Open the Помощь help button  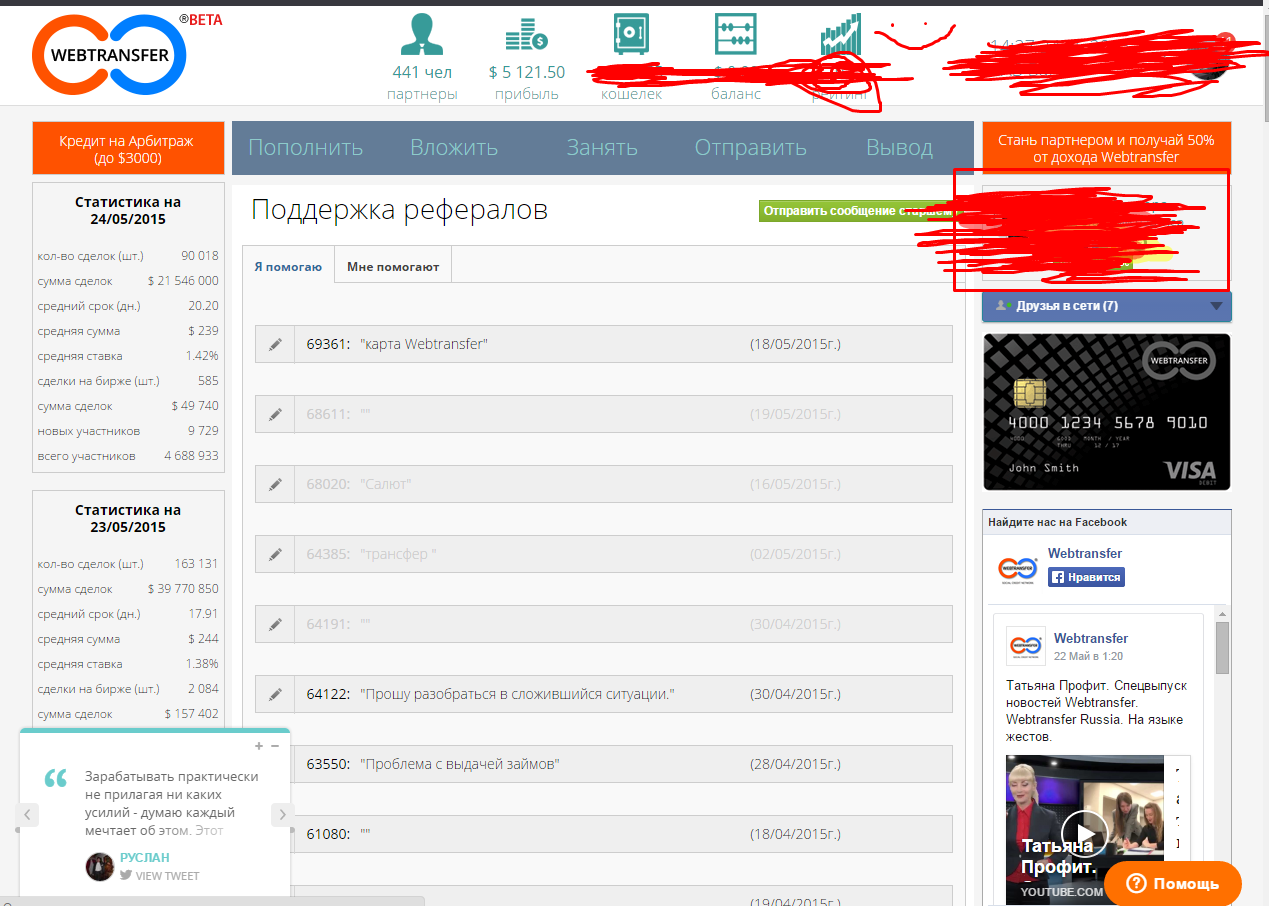pos(1173,884)
